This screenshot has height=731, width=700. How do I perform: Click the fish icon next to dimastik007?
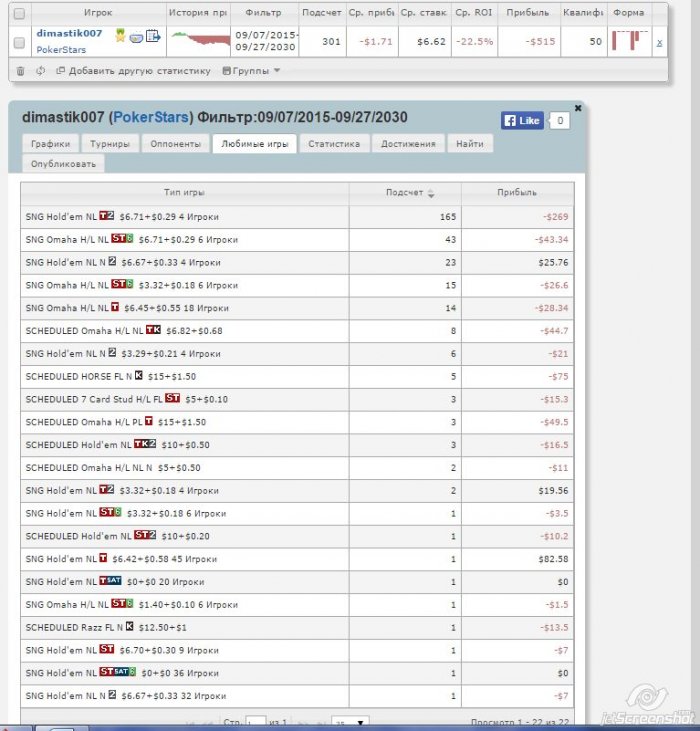(136, 37)
